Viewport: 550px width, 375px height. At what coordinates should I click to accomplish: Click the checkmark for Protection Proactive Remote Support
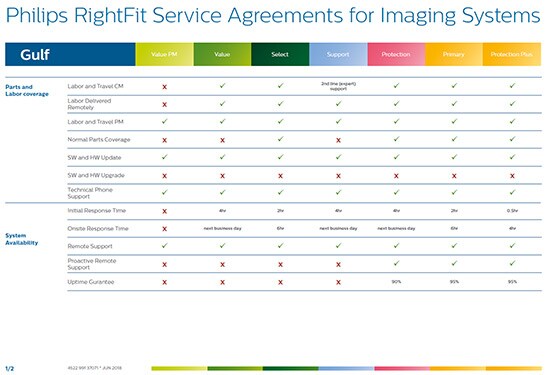(x=396, y=263)
